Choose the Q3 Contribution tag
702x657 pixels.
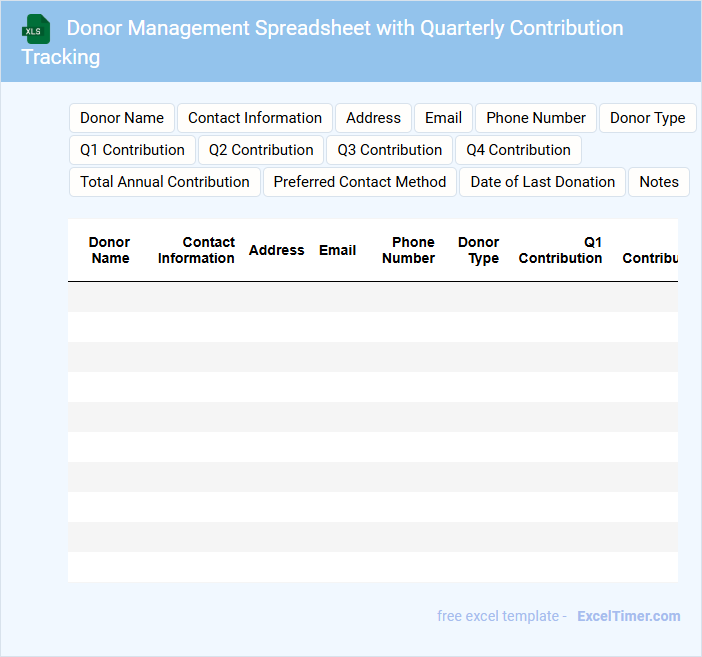pos(390,150)
